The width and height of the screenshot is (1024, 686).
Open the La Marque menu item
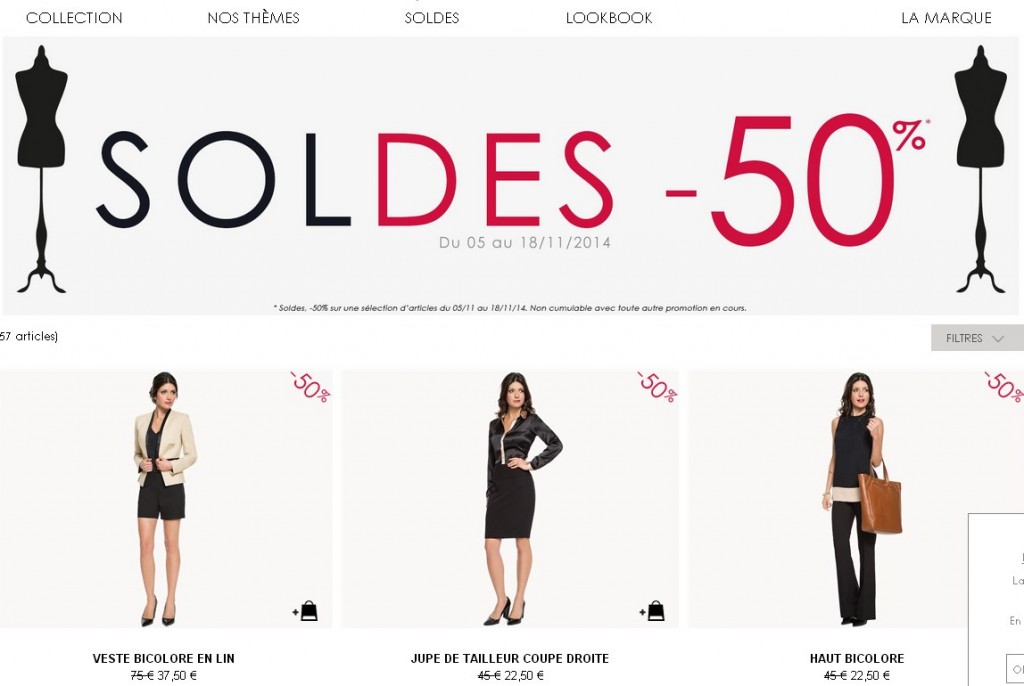tap(946, 18)
